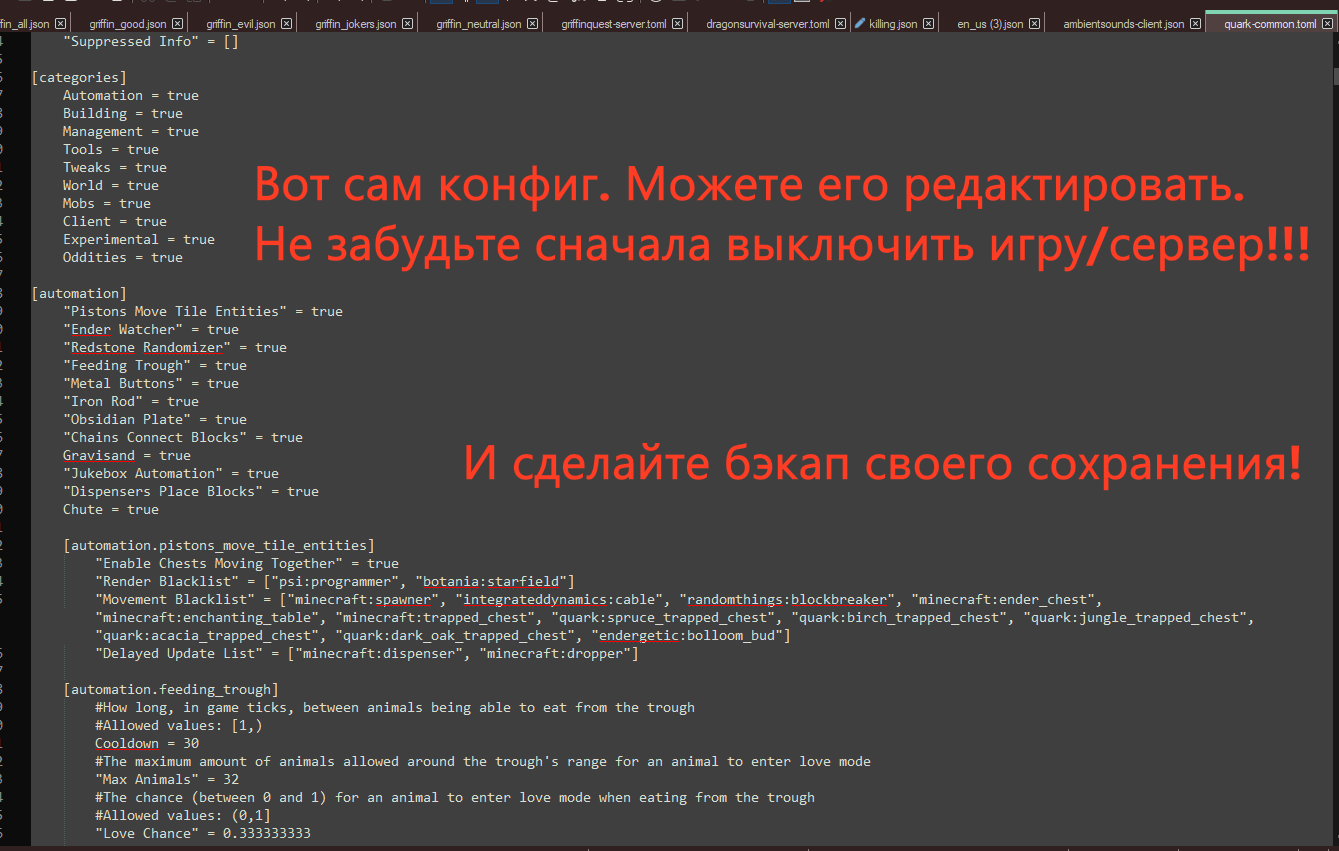Click the Chute = true line

click(110, 509)
